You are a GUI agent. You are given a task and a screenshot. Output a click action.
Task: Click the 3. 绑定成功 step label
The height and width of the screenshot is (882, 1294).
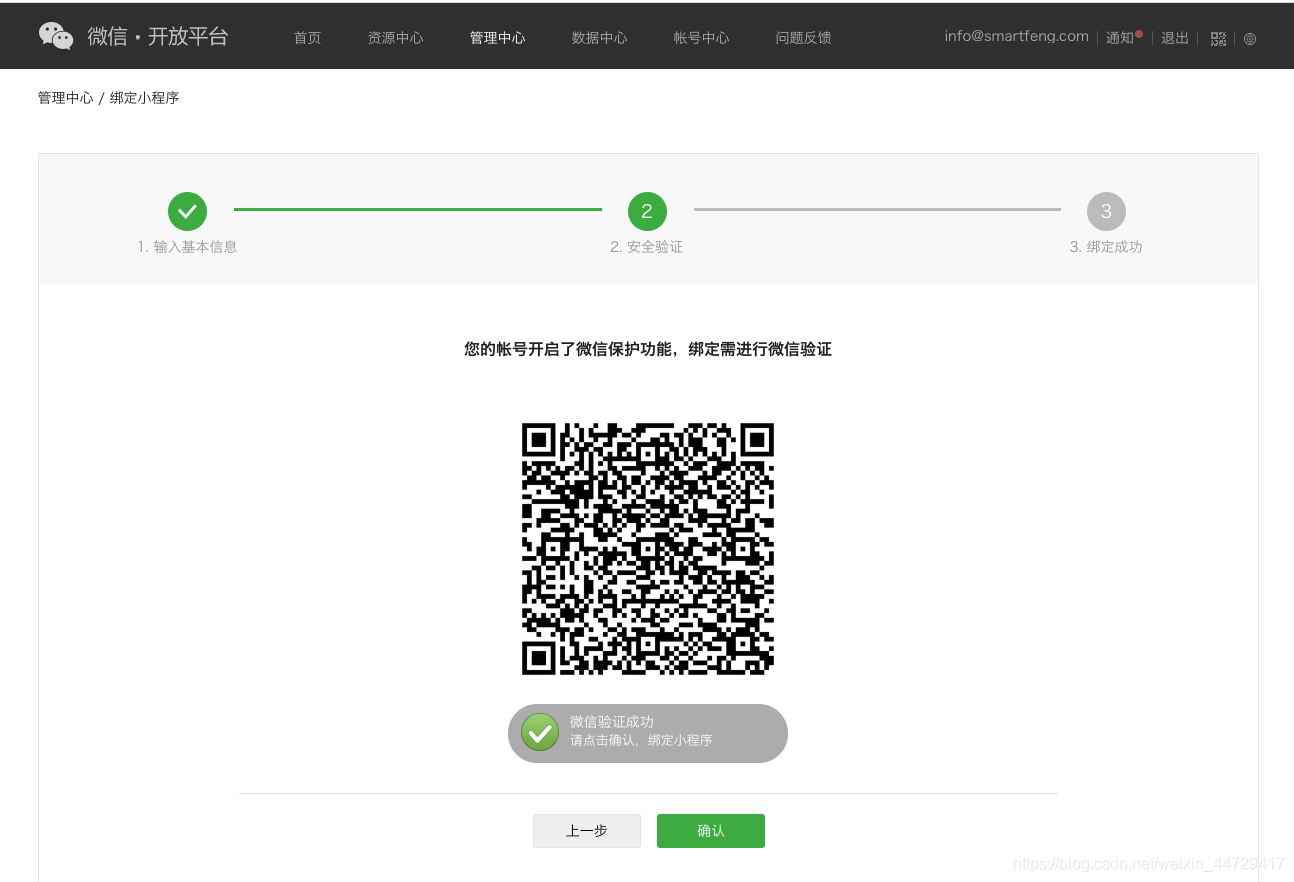click(1106, 247)
